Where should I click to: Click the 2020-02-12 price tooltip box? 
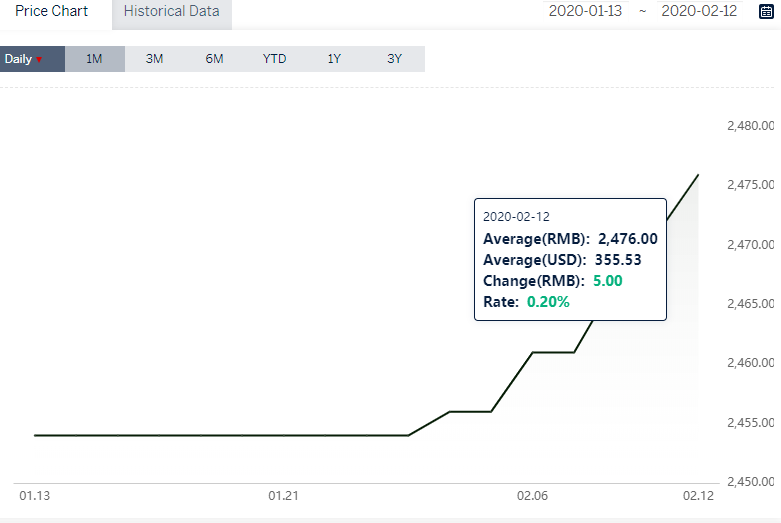pos(570,260)
